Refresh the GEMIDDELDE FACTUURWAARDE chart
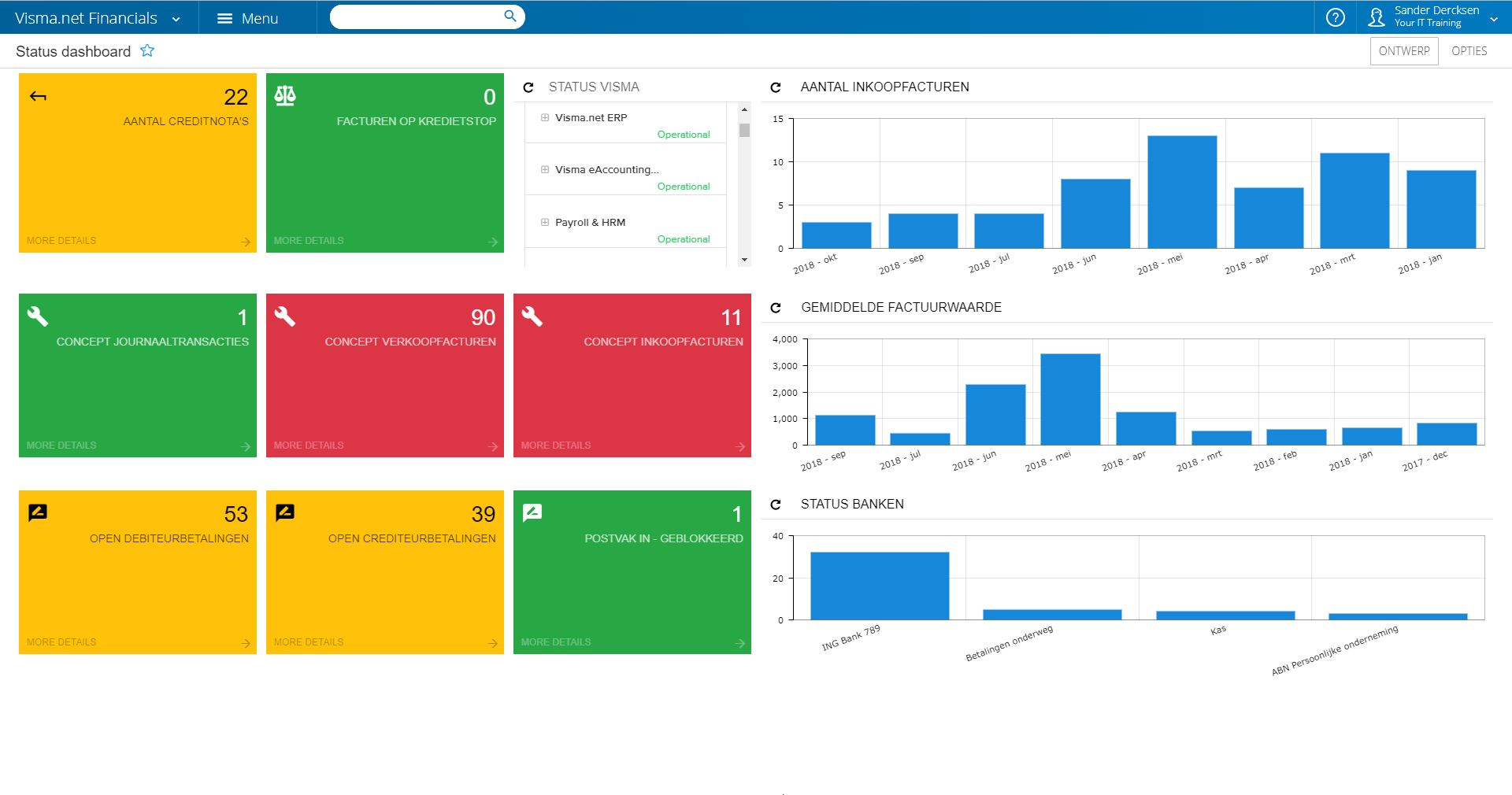This screenshot has width=1512, height=795. click(x=777, y=307)
